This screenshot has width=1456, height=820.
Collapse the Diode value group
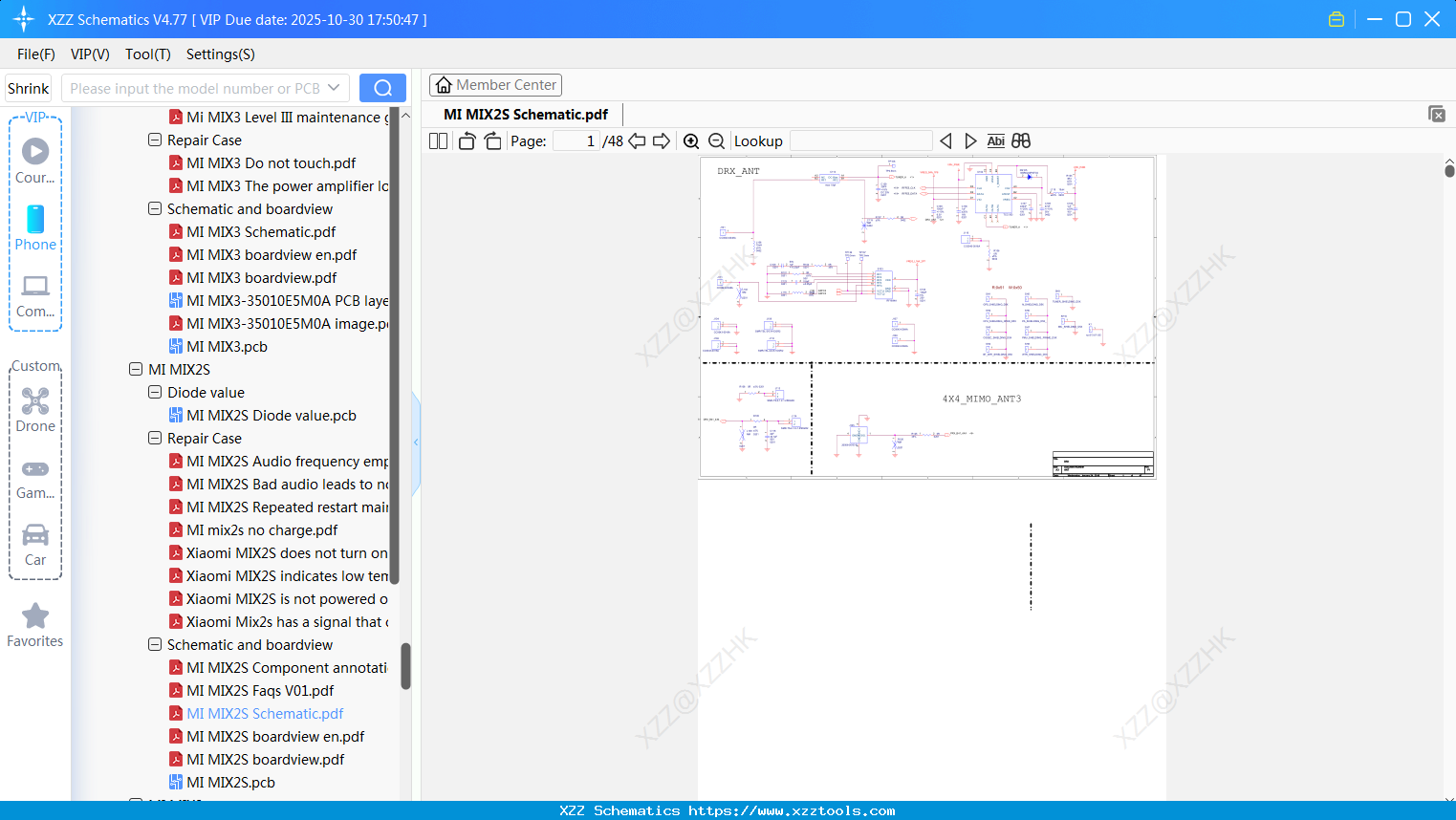[155, 392]
